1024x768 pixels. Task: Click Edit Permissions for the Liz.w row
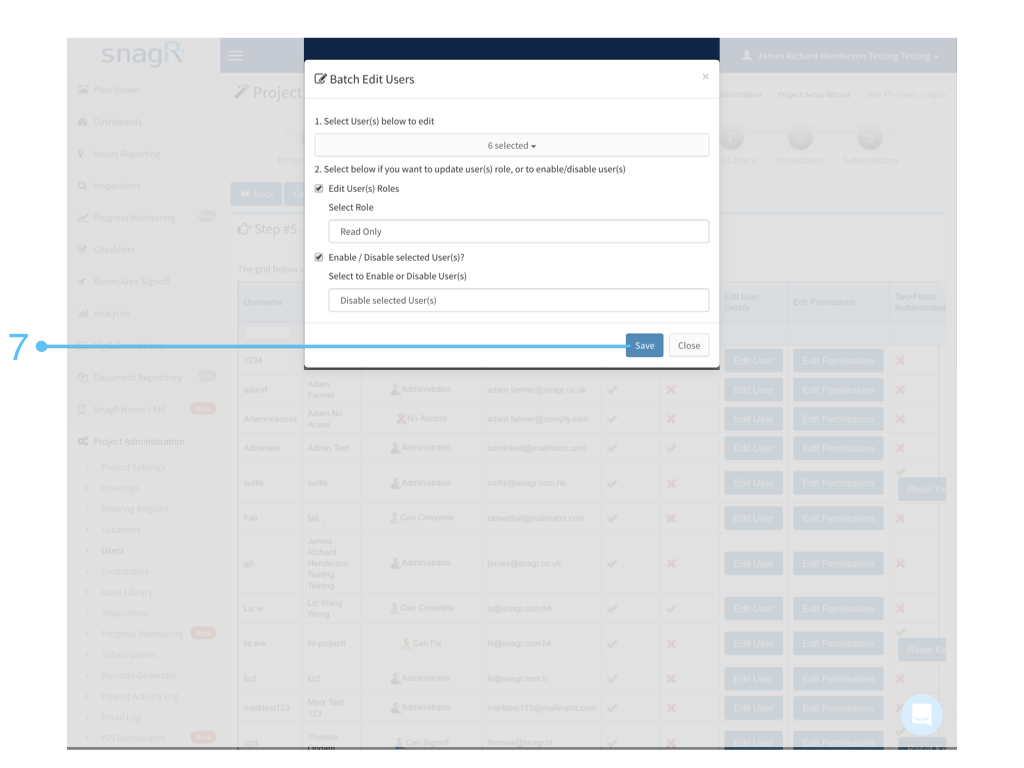(838, 609)
